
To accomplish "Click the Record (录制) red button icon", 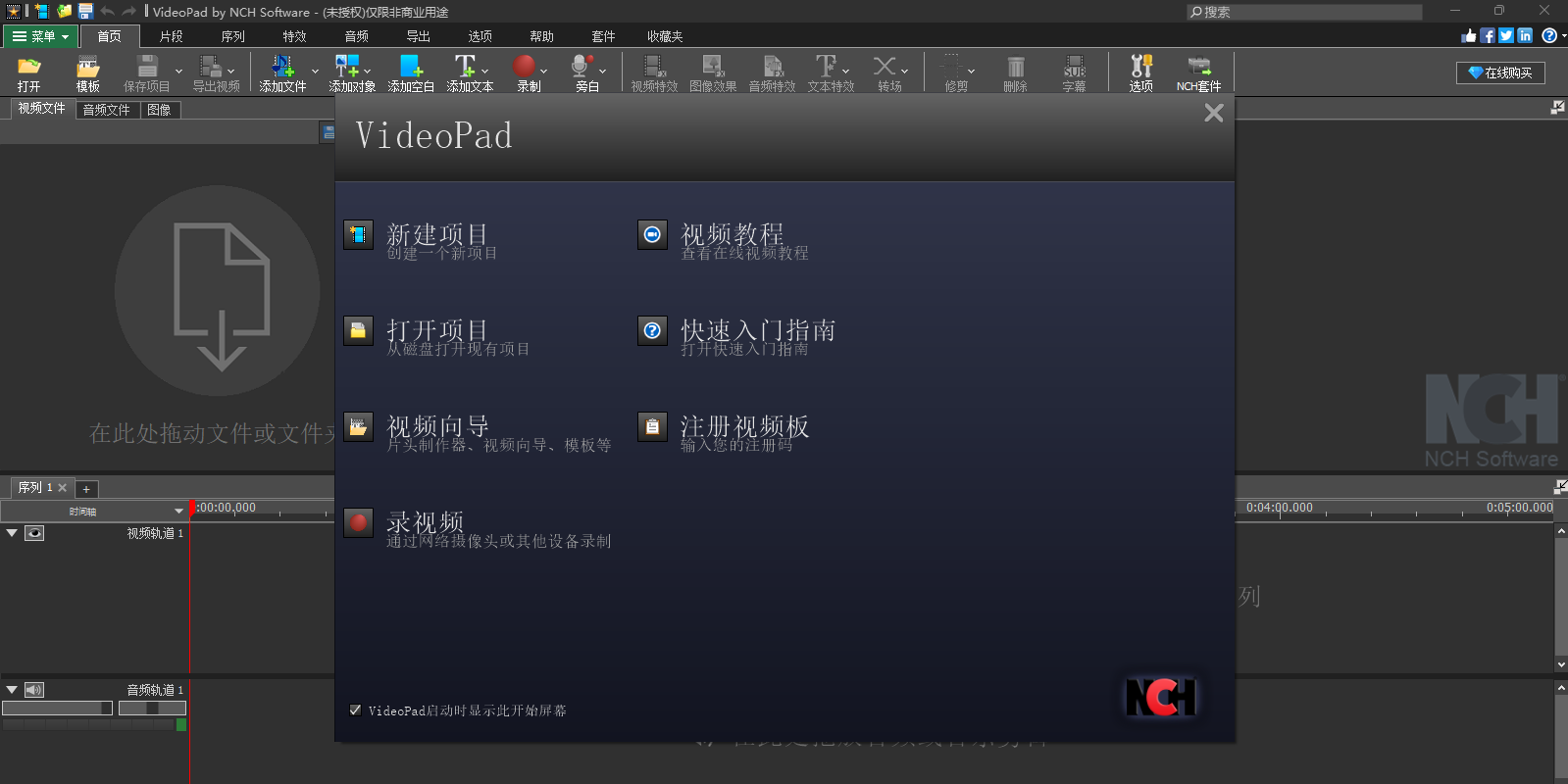I will pos(525,67).
